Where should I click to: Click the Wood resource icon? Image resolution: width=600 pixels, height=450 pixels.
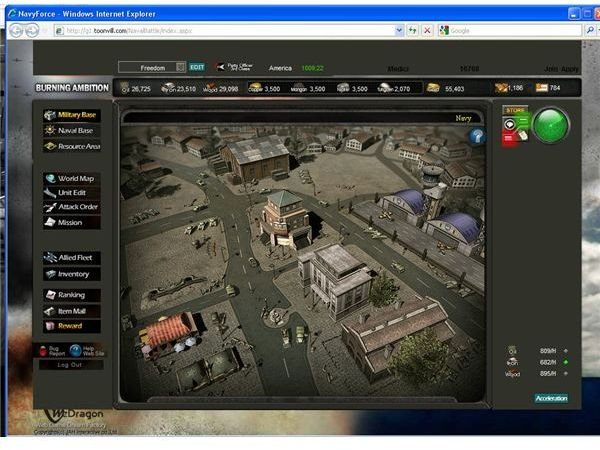[x=210, y=88]
